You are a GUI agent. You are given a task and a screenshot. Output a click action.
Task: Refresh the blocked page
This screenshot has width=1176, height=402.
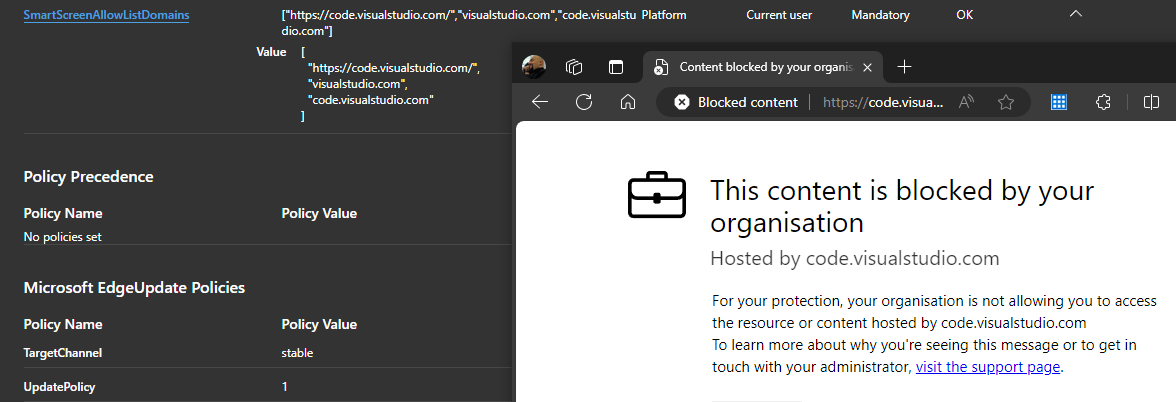tap(584, 102)
